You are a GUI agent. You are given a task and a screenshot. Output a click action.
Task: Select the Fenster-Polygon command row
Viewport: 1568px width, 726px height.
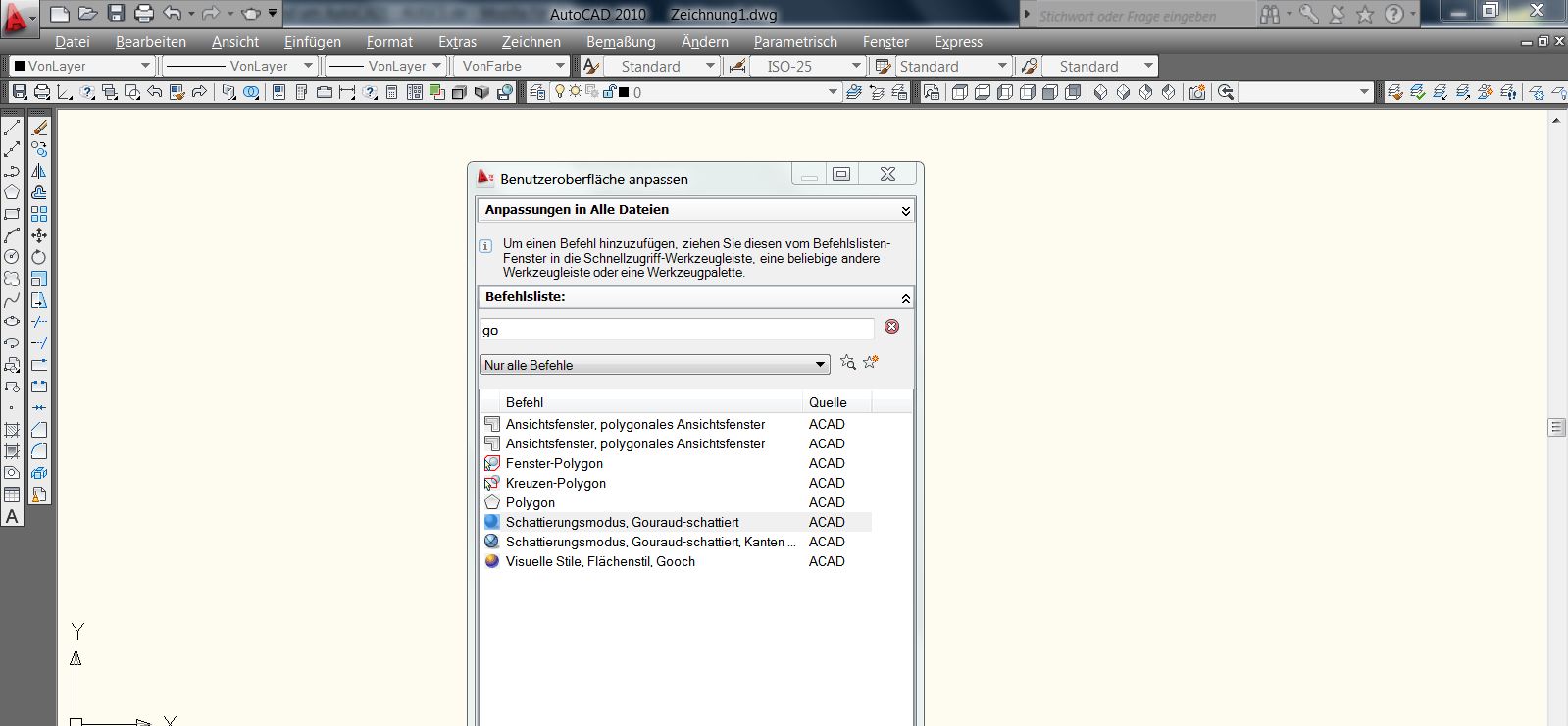677,463
